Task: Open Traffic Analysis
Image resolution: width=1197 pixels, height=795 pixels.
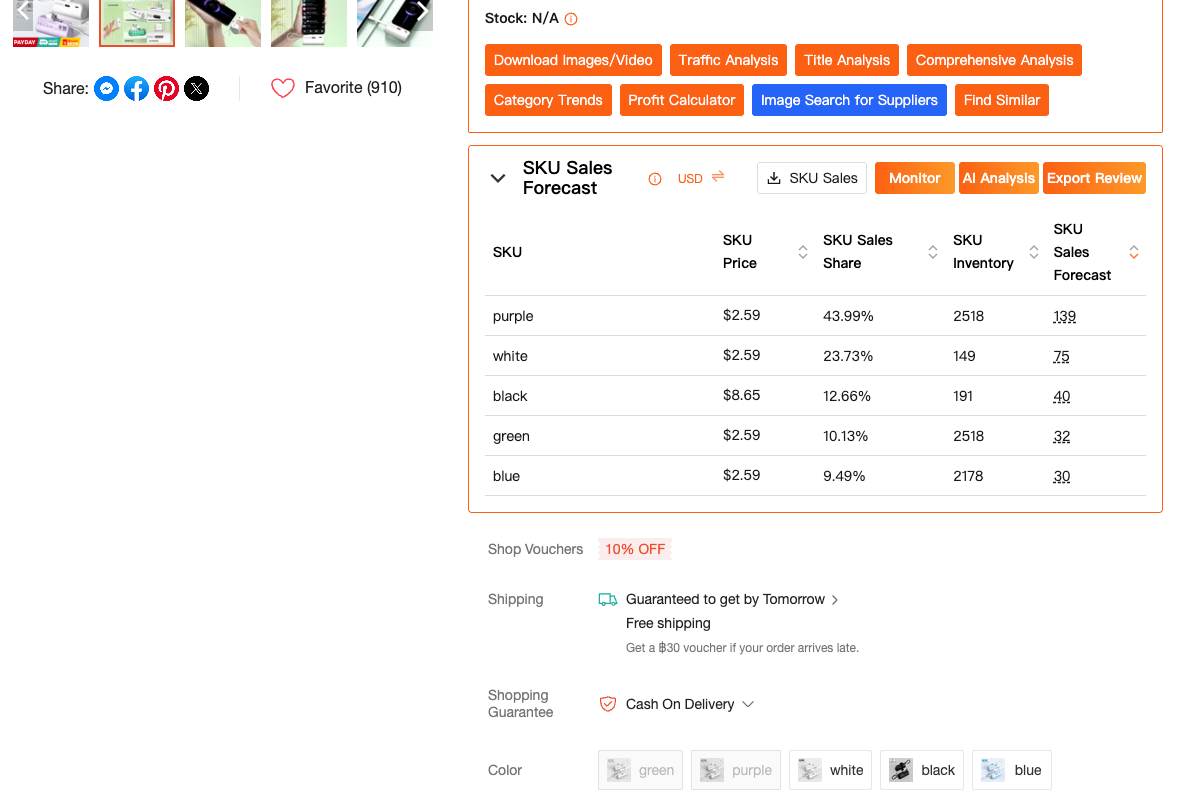Action: coord(728,60)
